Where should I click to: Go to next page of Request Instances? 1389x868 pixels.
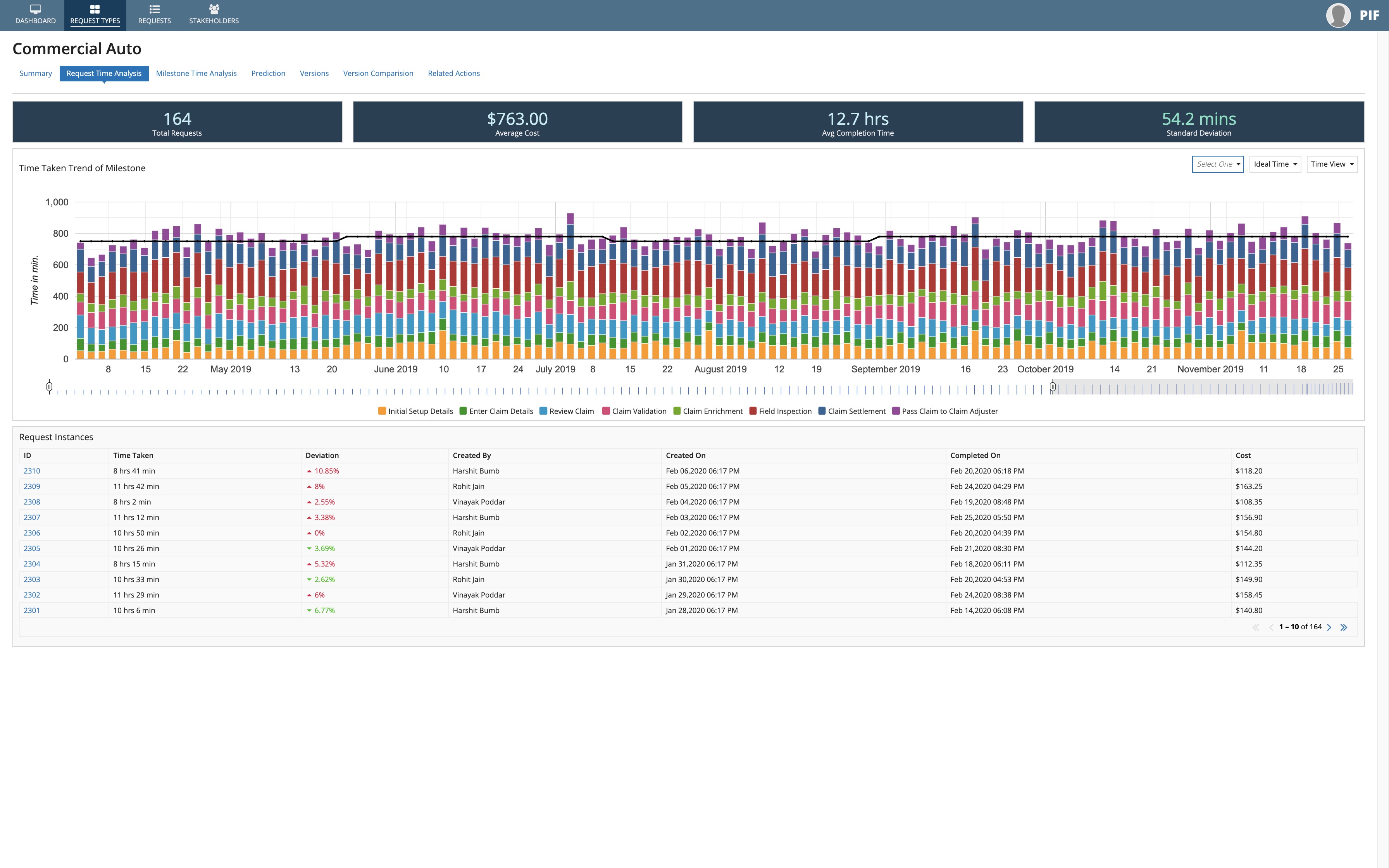[x=1329, y=627]
